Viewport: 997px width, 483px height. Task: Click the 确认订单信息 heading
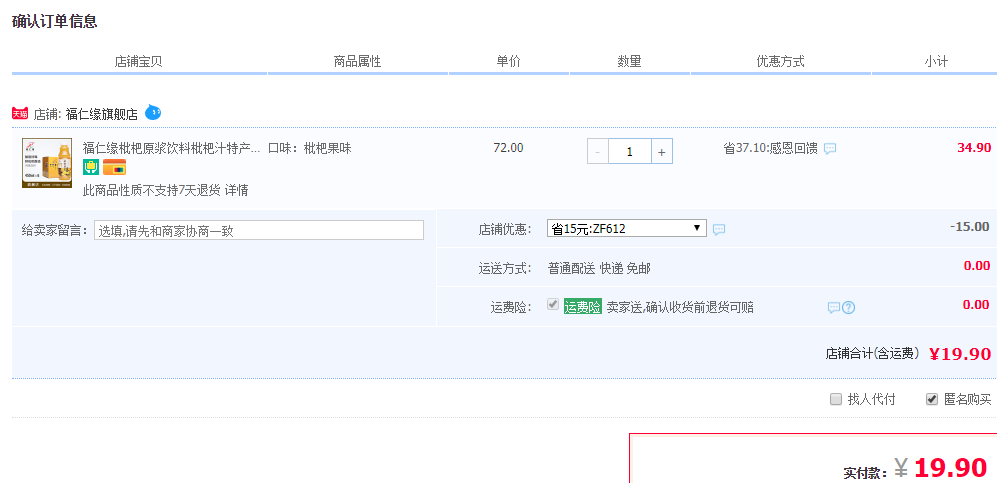coord(55,21)
